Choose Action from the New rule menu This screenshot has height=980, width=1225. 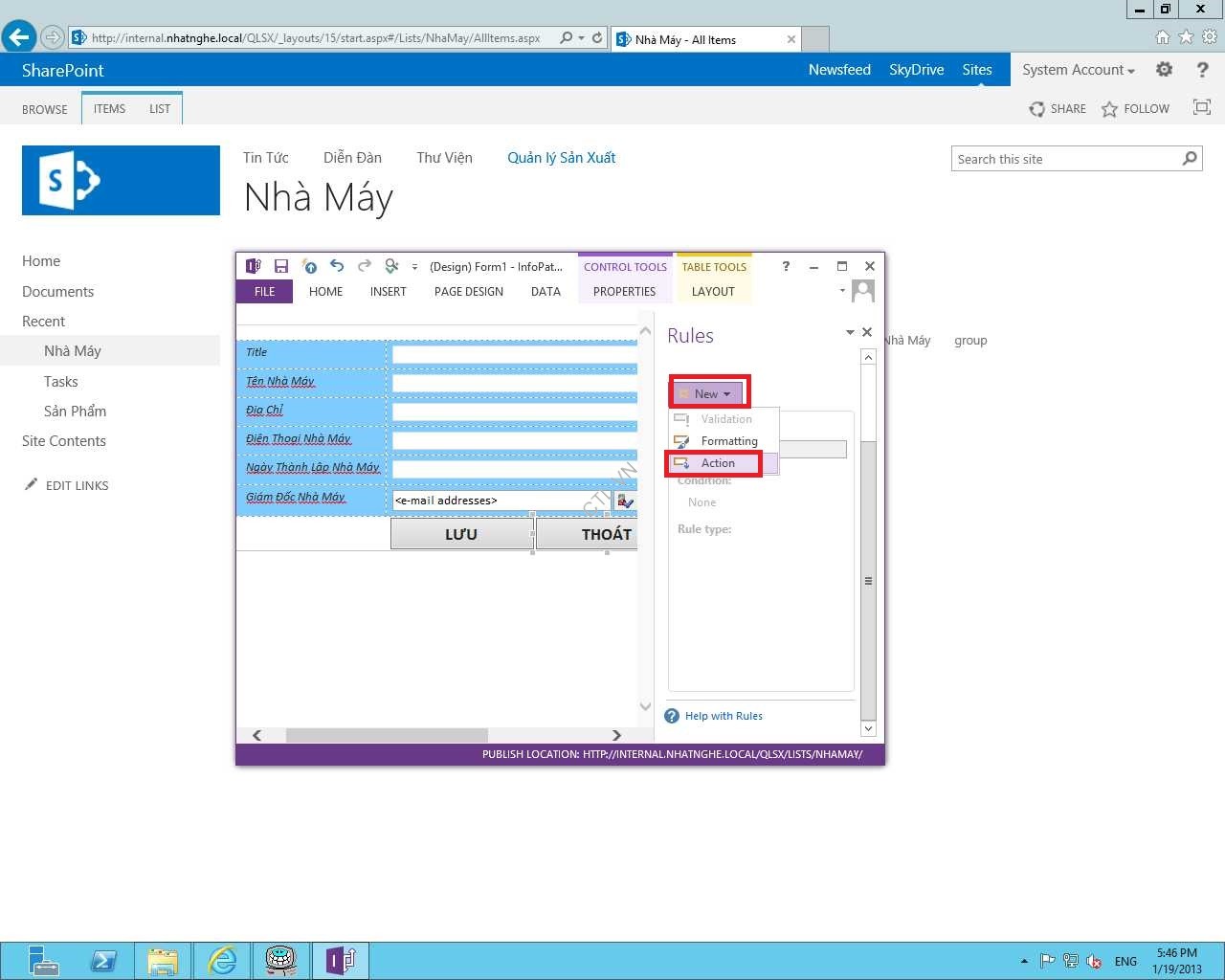[718, 463]
